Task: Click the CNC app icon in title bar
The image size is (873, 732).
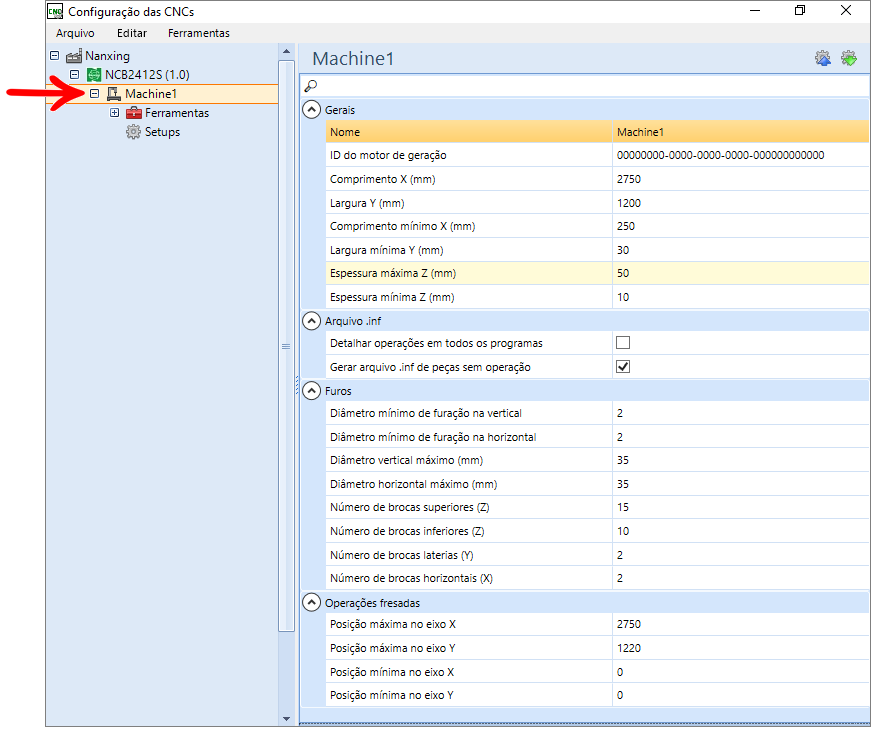Action: pyautogui.click(x=55, y=11)
